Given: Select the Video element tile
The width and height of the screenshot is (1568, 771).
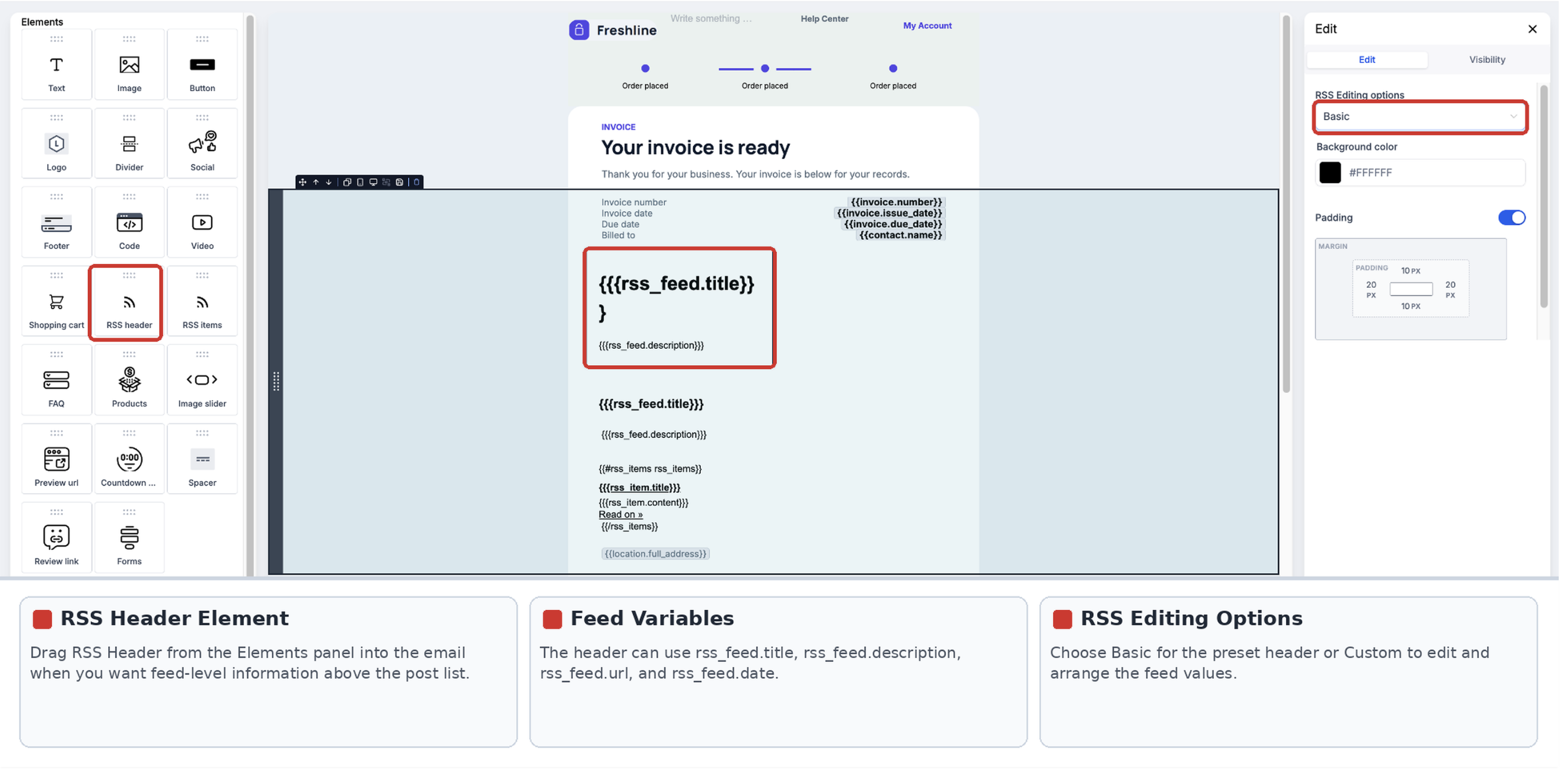Looking at the screenshot, I should pos(203,223).
